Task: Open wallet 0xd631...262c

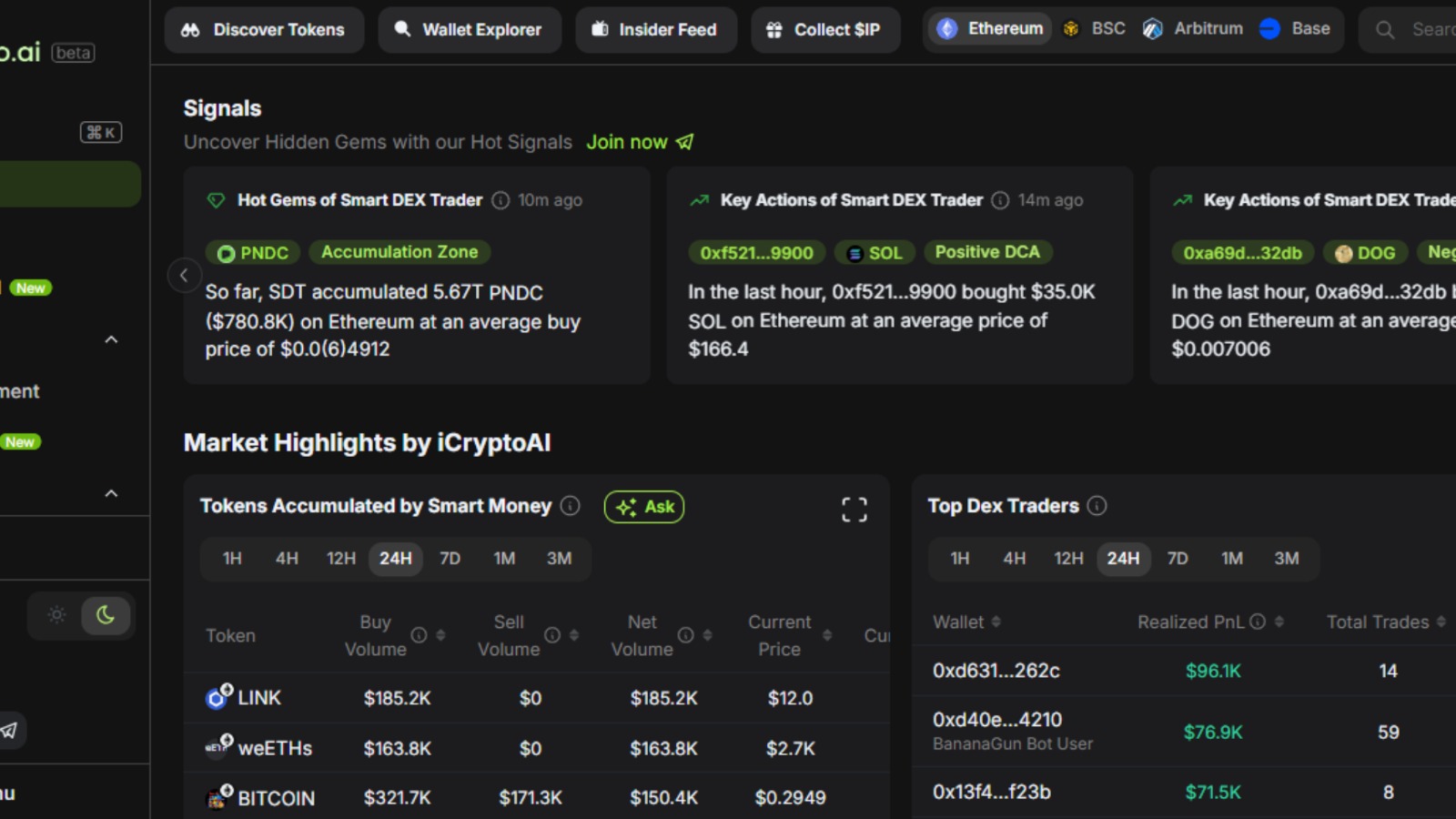Action: point(996,671)
